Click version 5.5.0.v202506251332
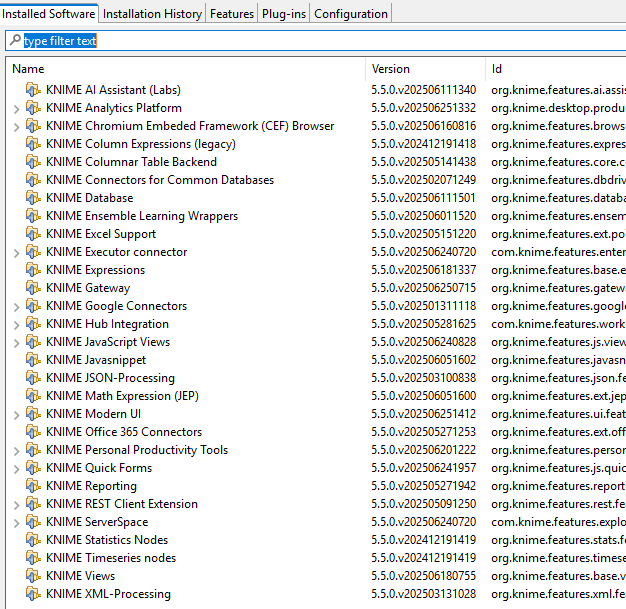Viewport: 626px width, 609px height. click(x=424, y=107)
